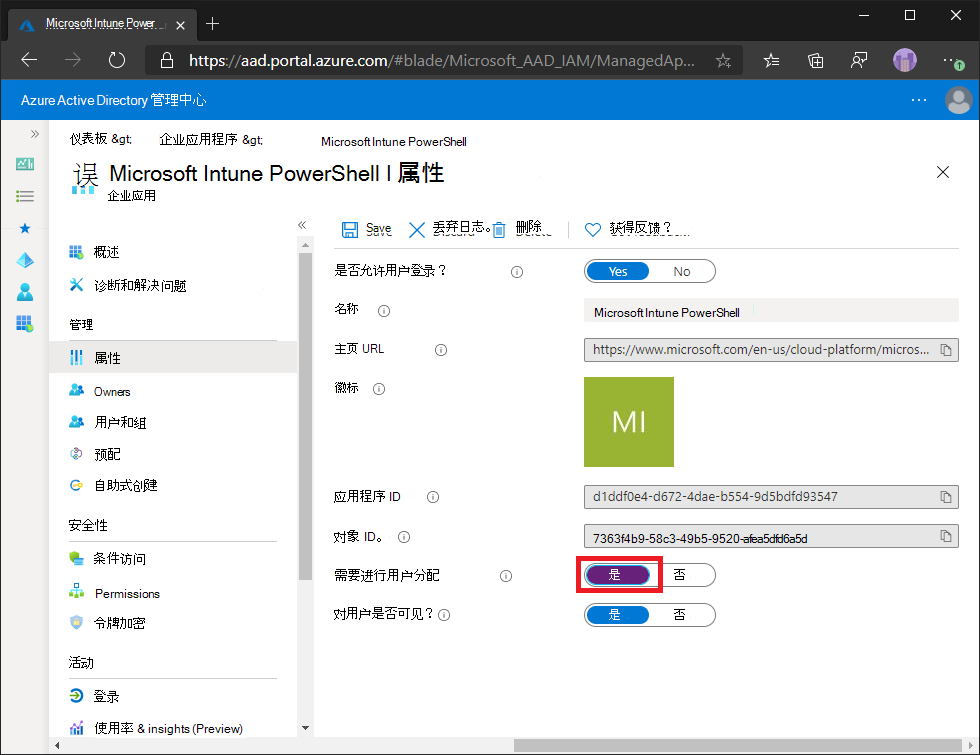Click 获得反馈 feedback button
The width and height of the screenshot is (980, 755).
pos(637,229)
